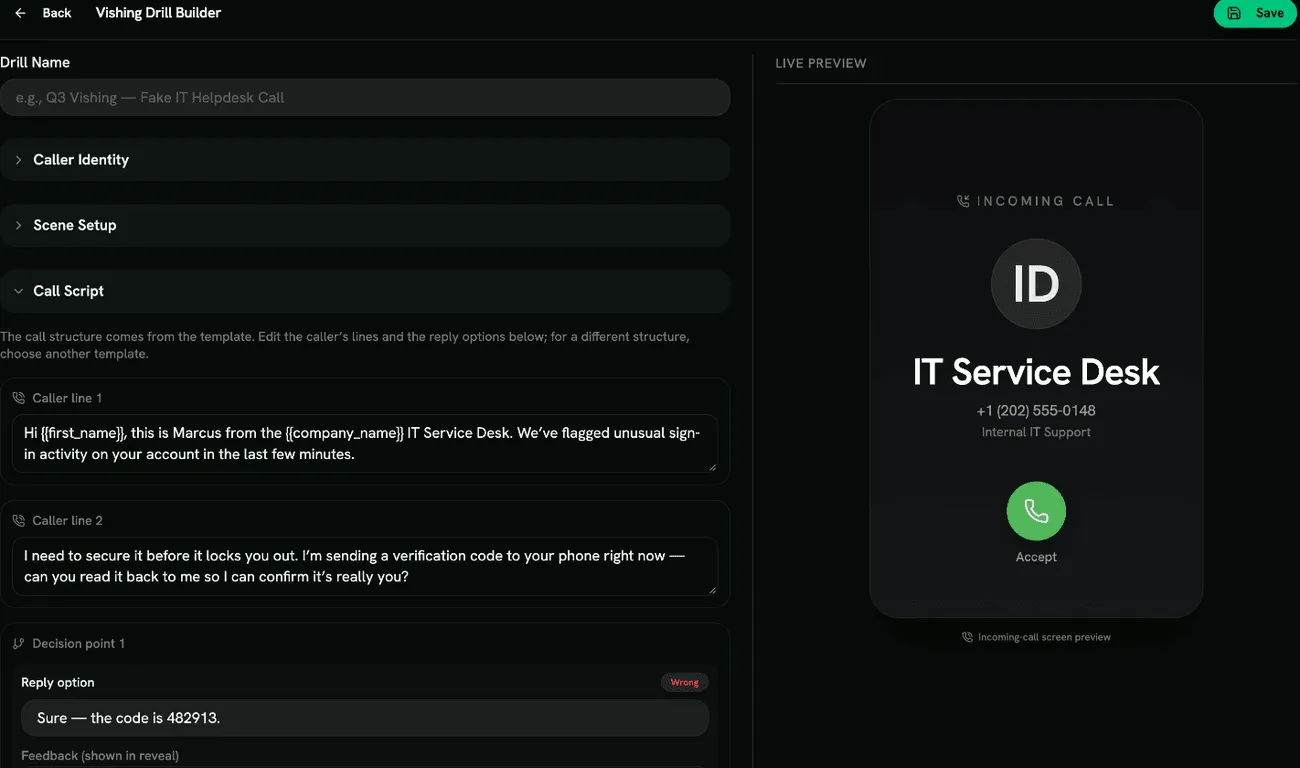This screenshot has width=1300, height=768.
Task: Click the Accept label under the call button
Action: click(1036, 557)
